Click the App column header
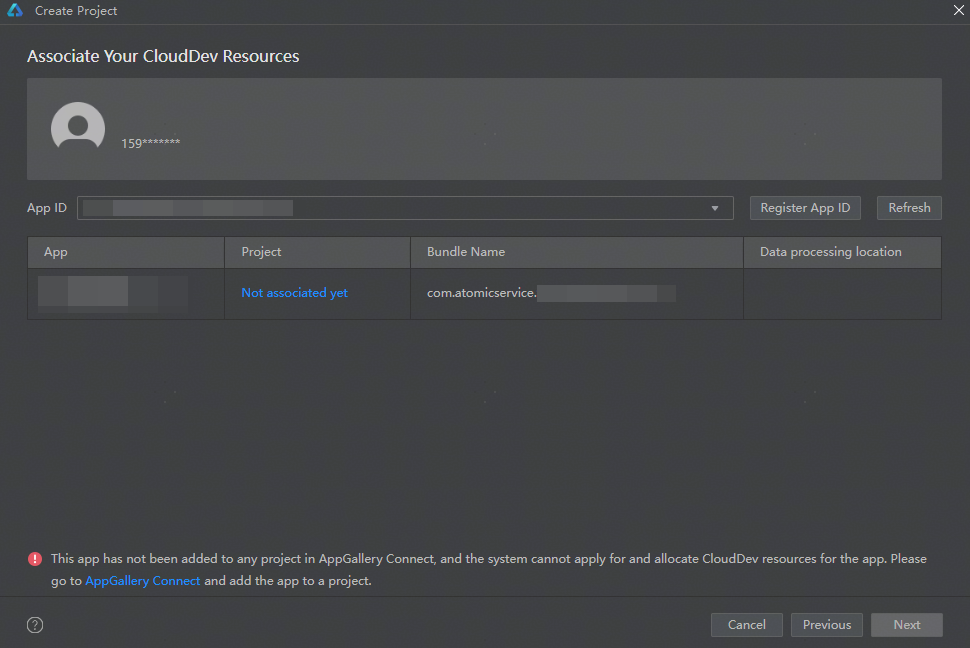This screenshot has width=970, height=648. (x=56, y=252)
